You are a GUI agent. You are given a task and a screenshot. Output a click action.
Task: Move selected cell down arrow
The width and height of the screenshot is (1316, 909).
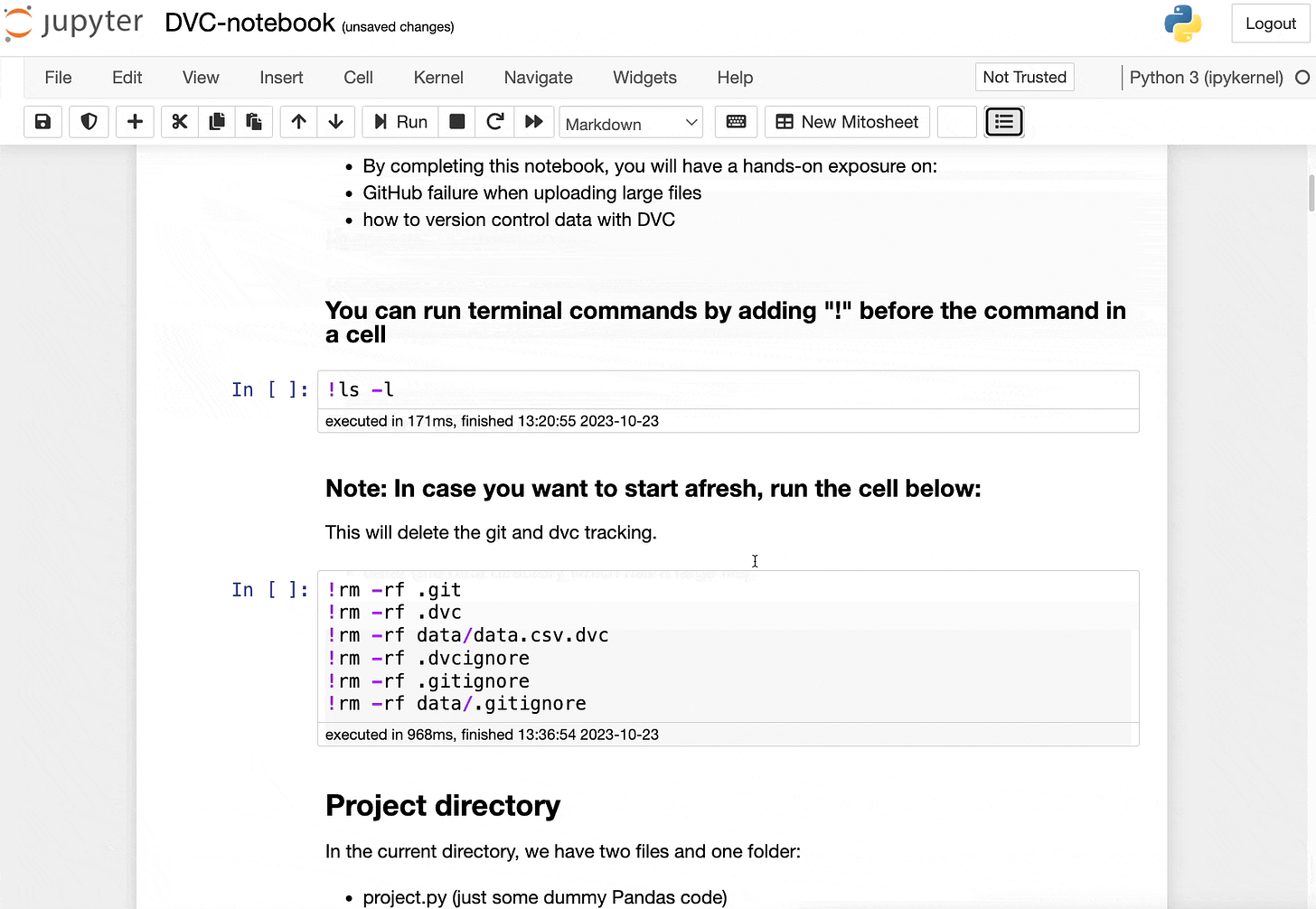point(335,122)
